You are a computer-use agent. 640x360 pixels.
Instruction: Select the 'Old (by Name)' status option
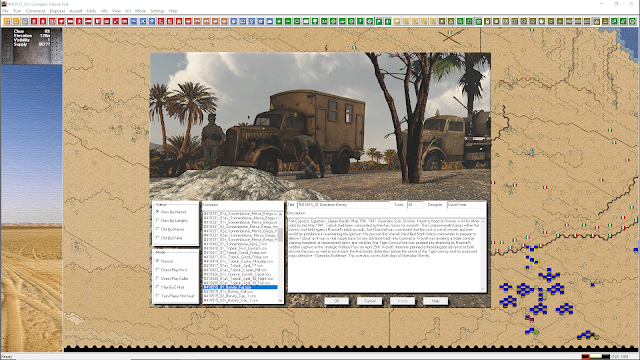tap(158, 229)
